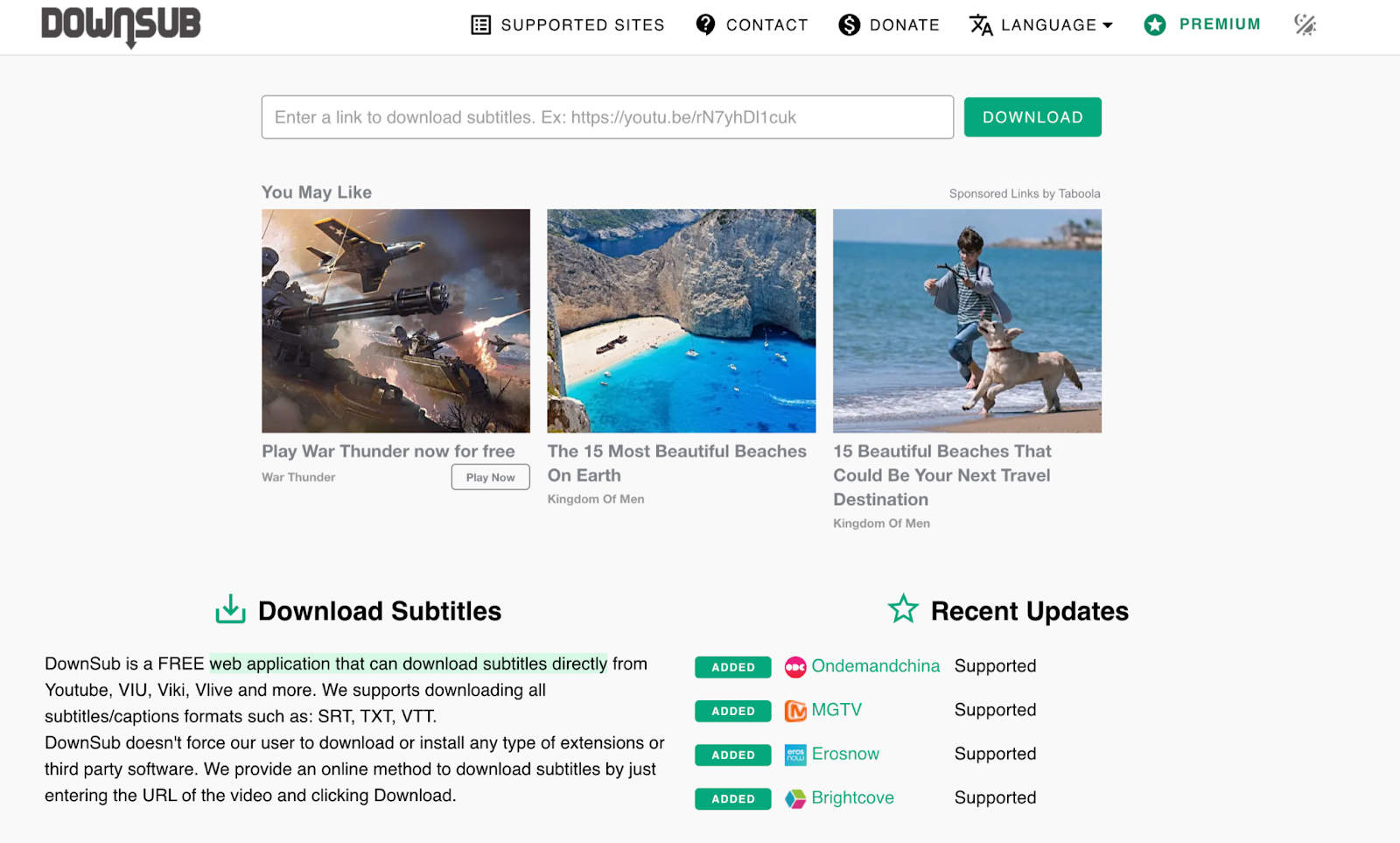
Task: Click the DownSub logo
Action: pyautogui.click(x=121, y=25)
